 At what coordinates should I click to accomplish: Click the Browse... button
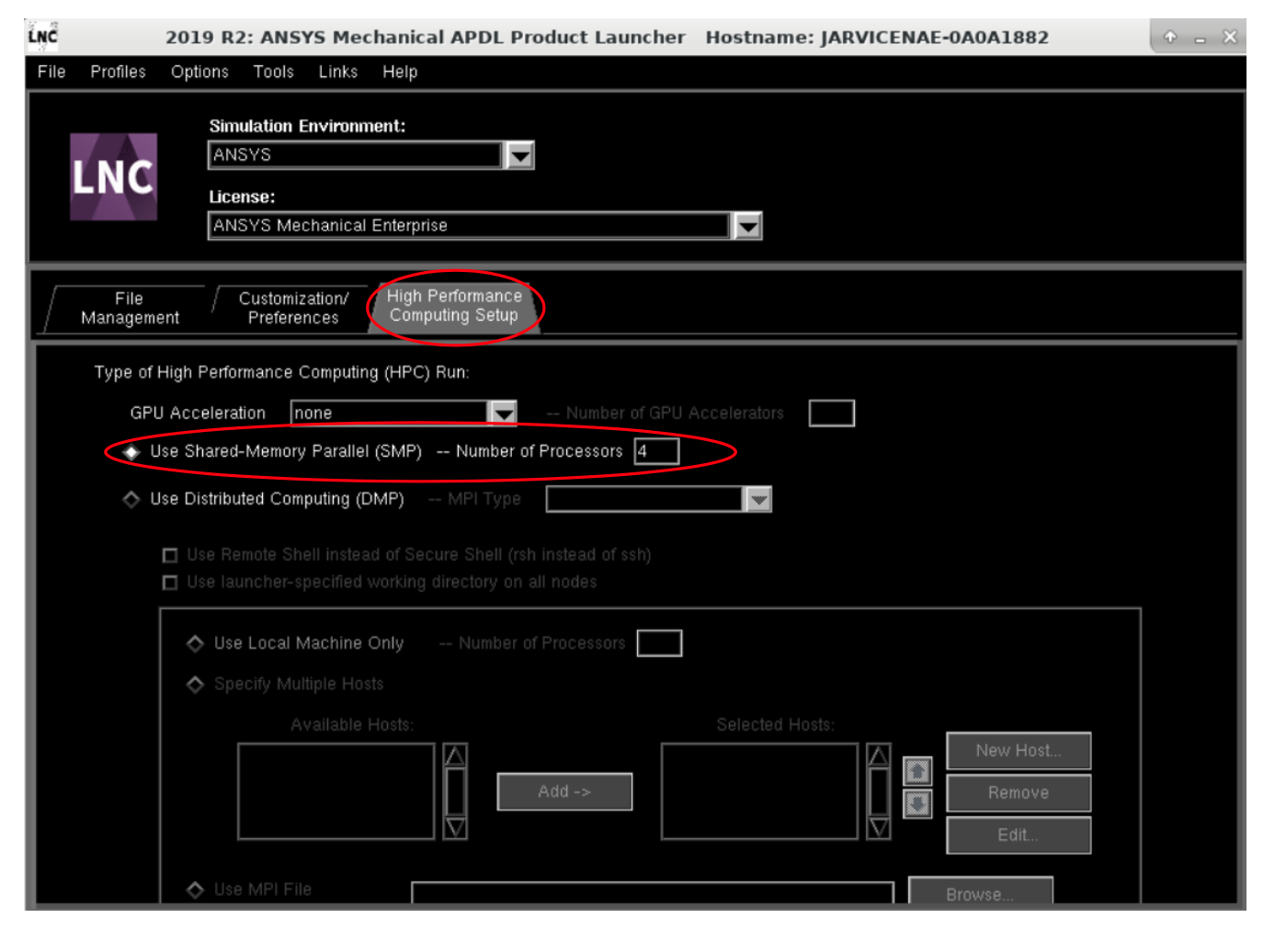(x=981, y=892)
